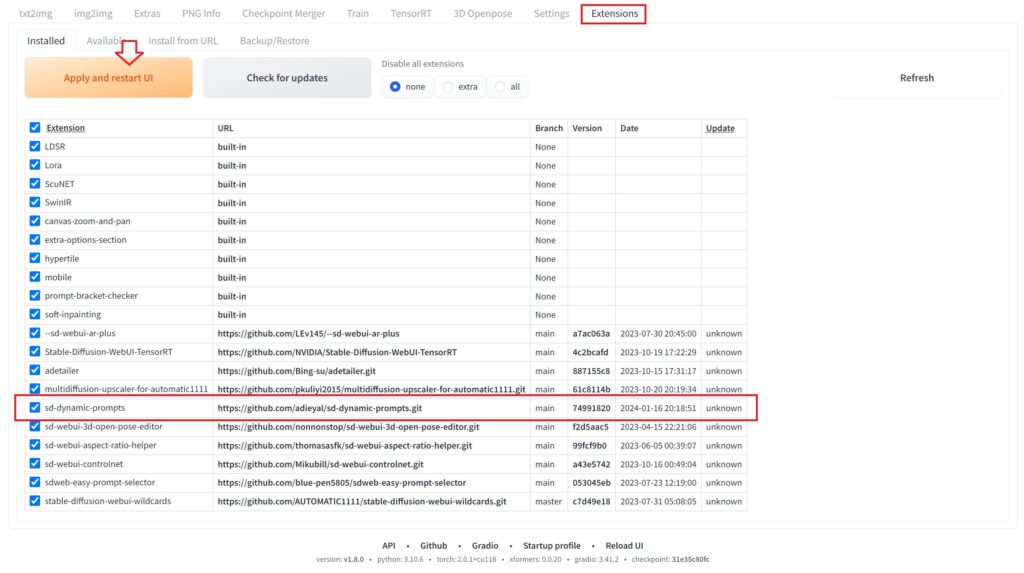The image size is (1024, 573).
Task: Click the Update column header
Action: click(x=720, y=128)
